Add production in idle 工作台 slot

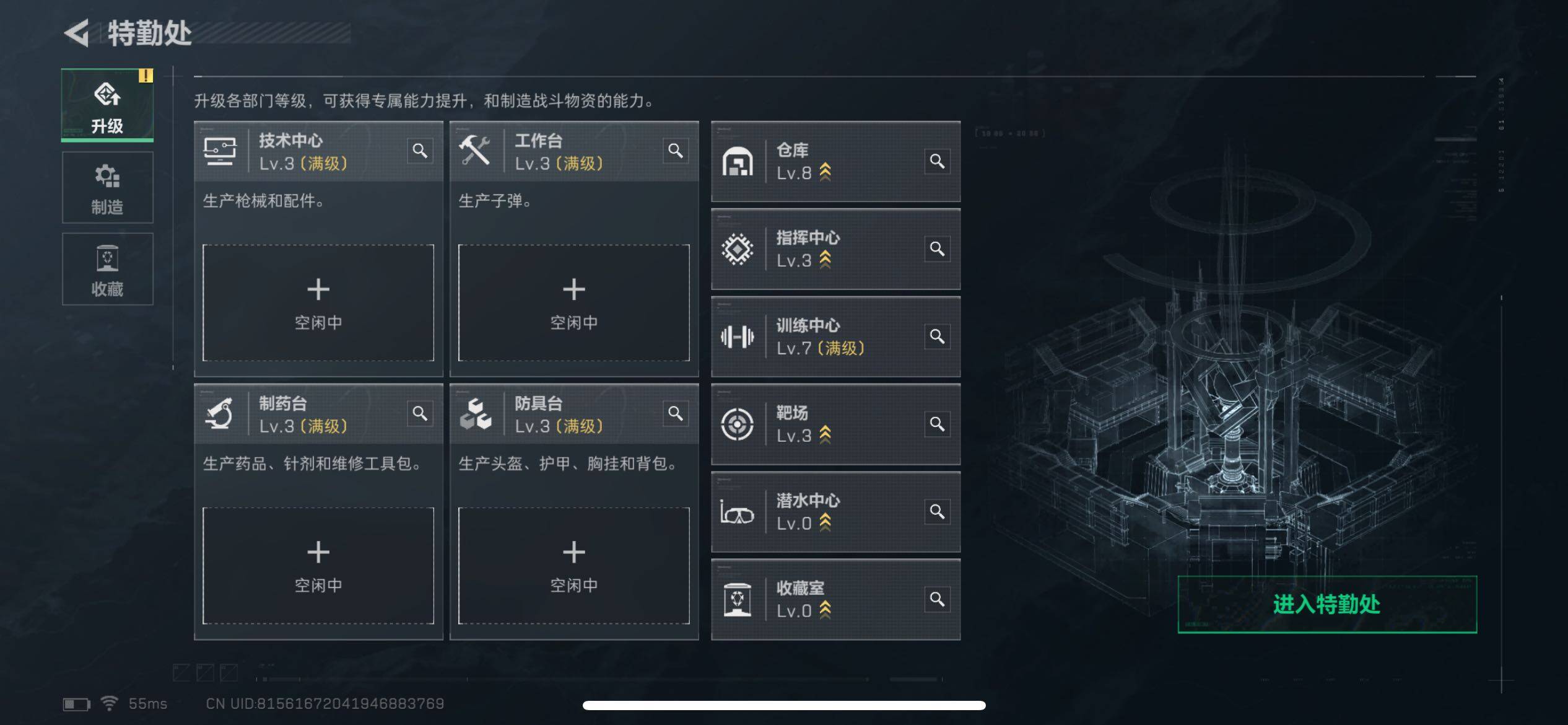[x=573, y=302]
